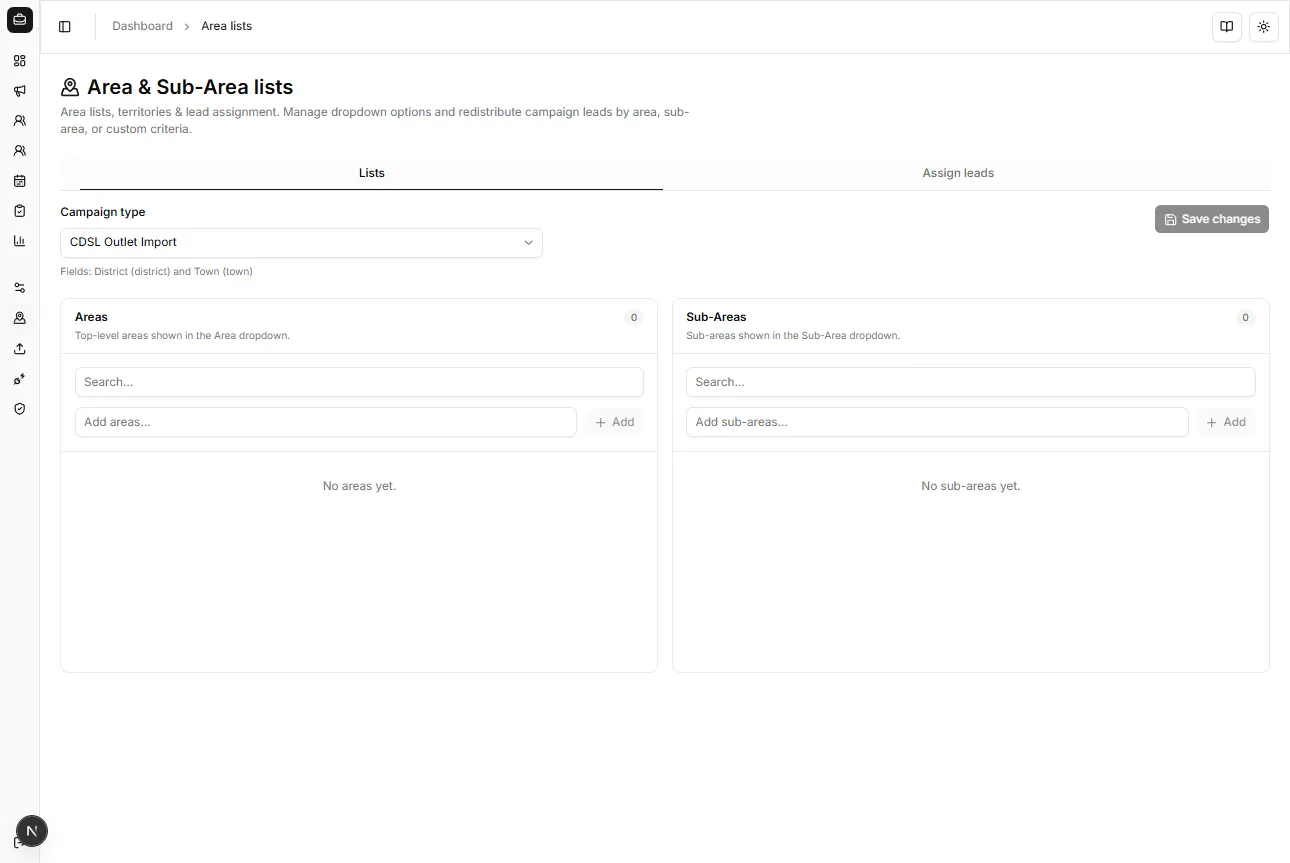Click the page title map pin icon
This screenshot has width=1290, height=863.
point(70,88)
